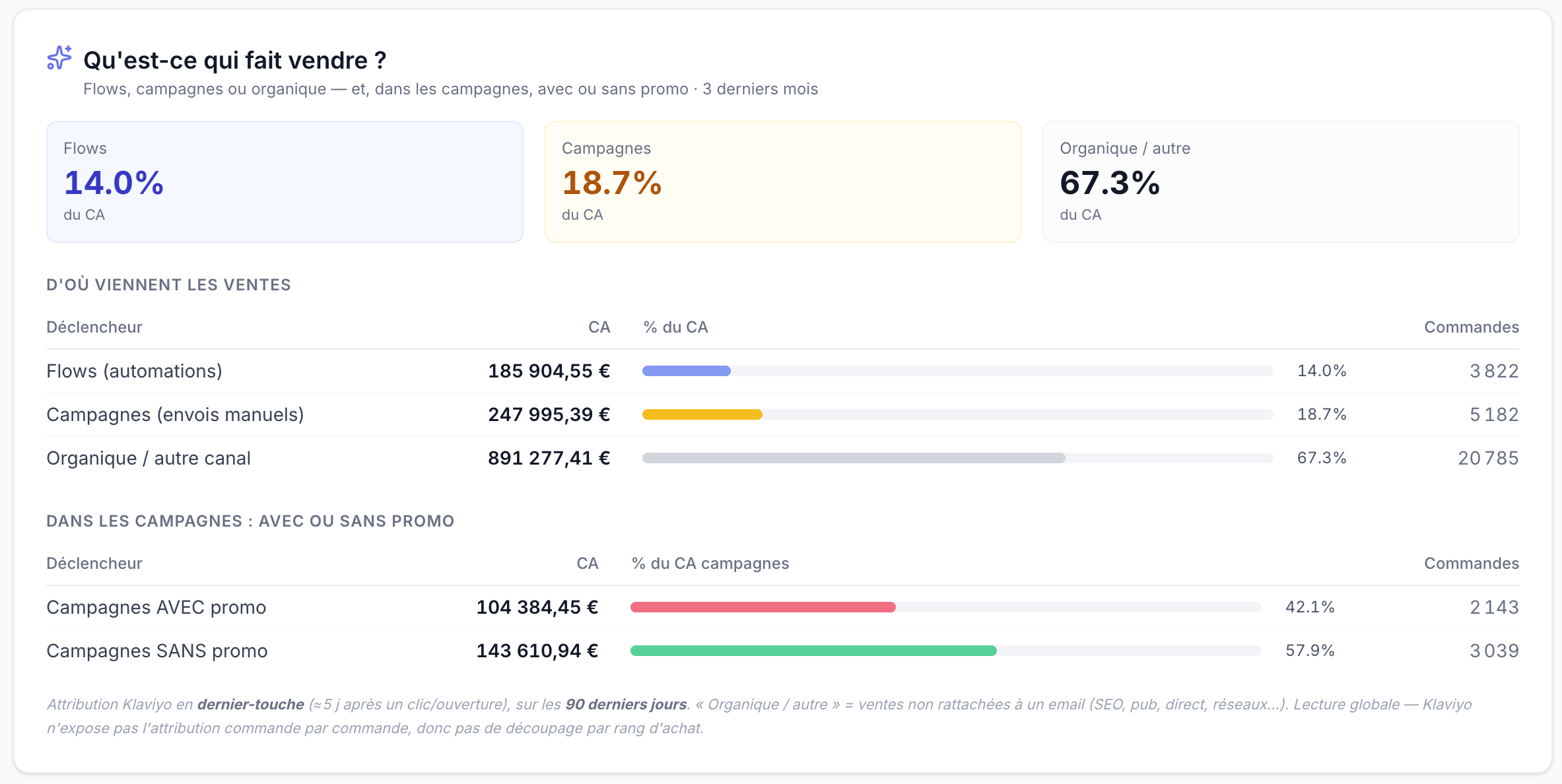Click the 14.0% value in the Flows row
Image resolution: width=1562 pixels, height=784 pixels.
(1322, 371)
